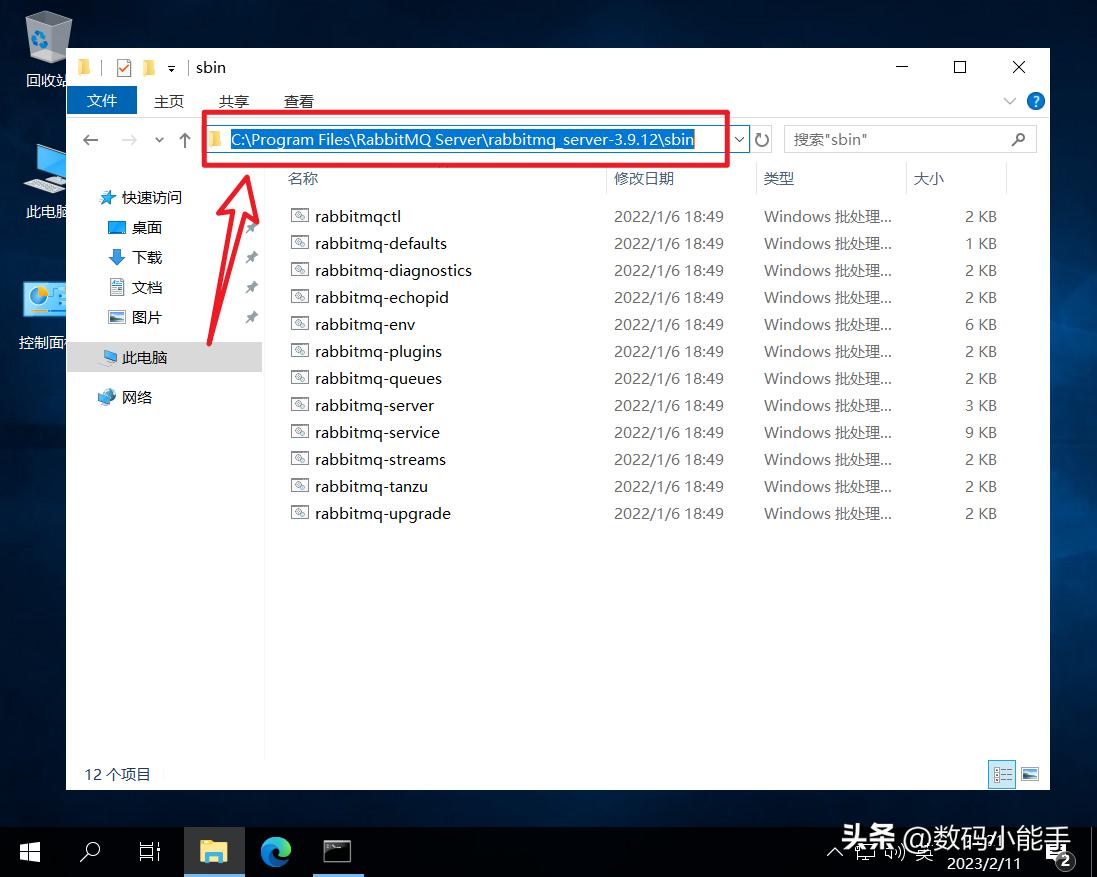Expand the address bar history dropdown
The height and width of the screenshot is (877, 1097).
click(x=739, y=140)
